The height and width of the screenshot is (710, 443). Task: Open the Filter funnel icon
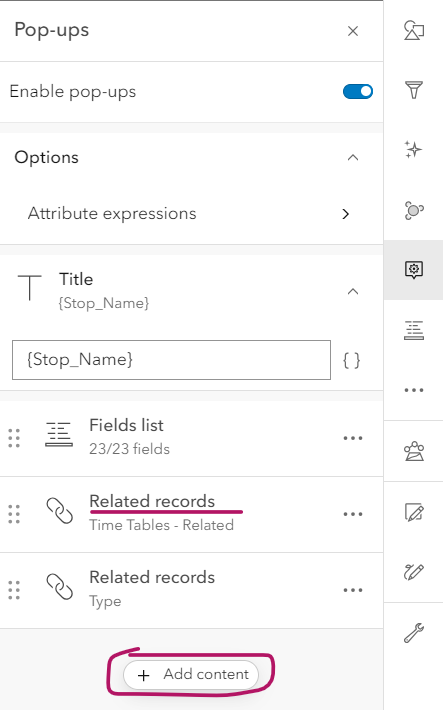point(414,90)
